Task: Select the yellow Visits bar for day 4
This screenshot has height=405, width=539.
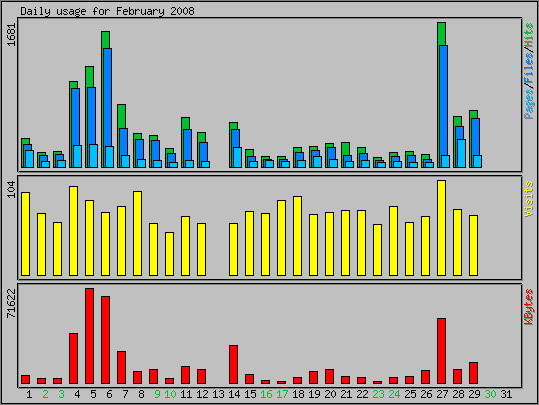Action: (73, 231)
